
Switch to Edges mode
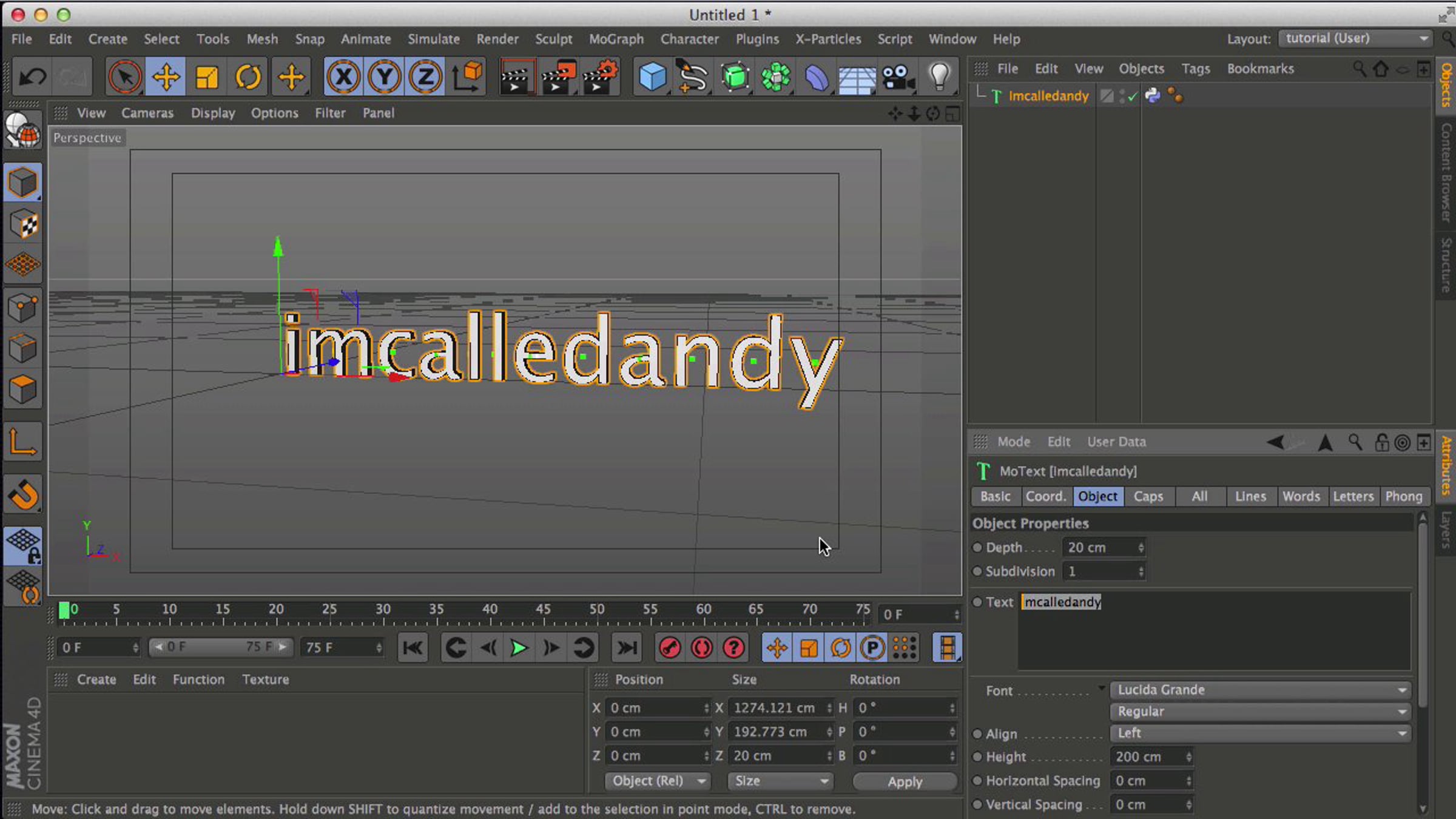click(x=23, y=349)
